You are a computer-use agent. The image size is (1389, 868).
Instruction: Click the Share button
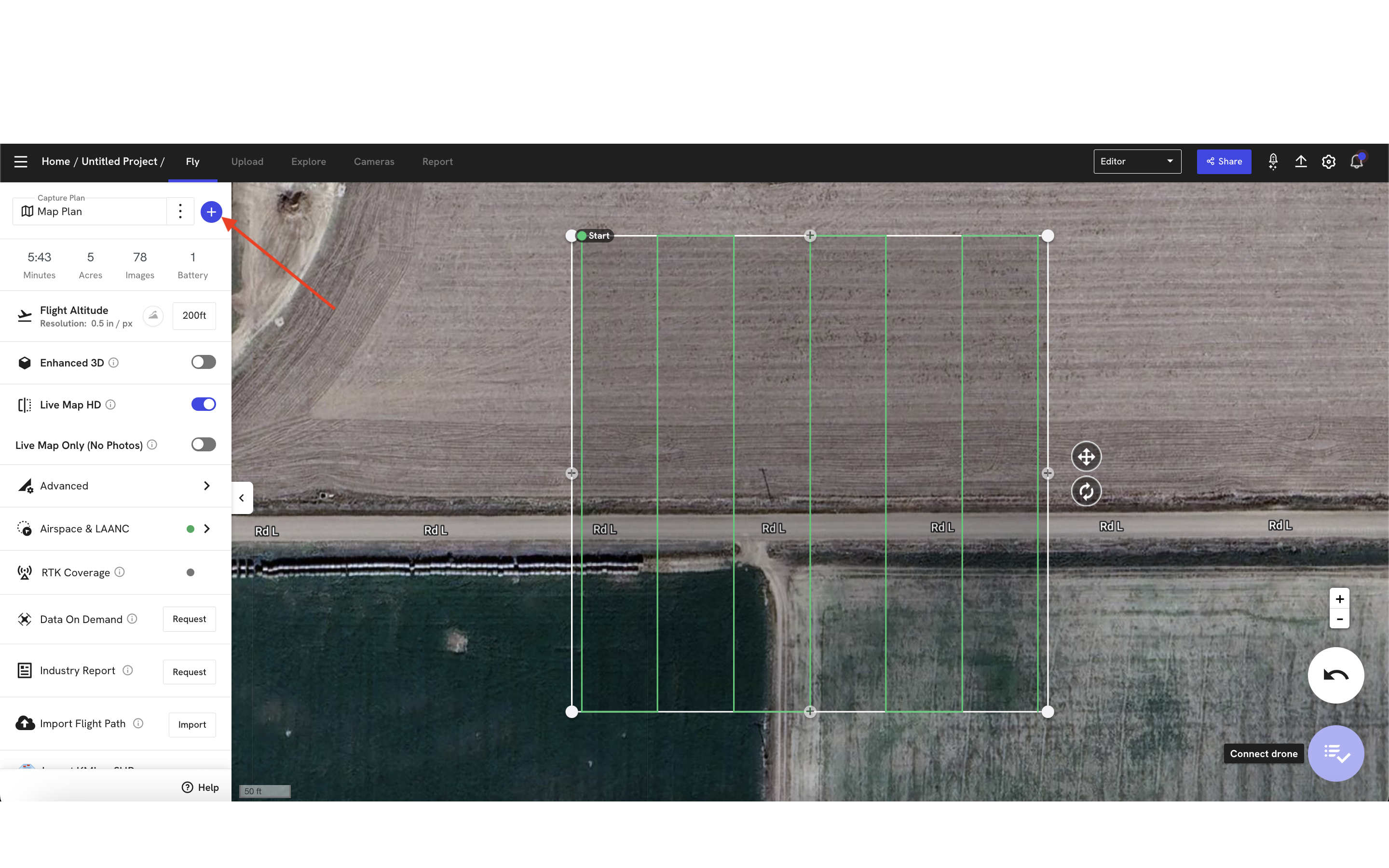click(1223, 162)
